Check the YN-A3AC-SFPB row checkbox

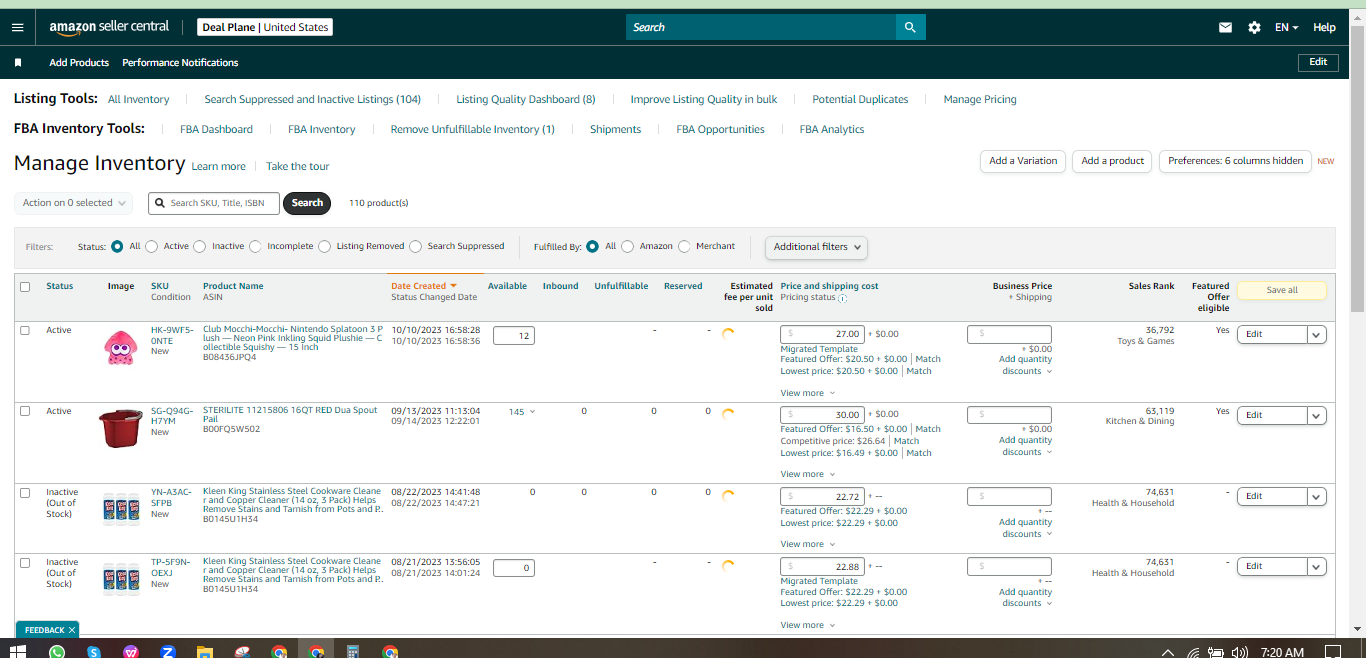pos(25,492)
